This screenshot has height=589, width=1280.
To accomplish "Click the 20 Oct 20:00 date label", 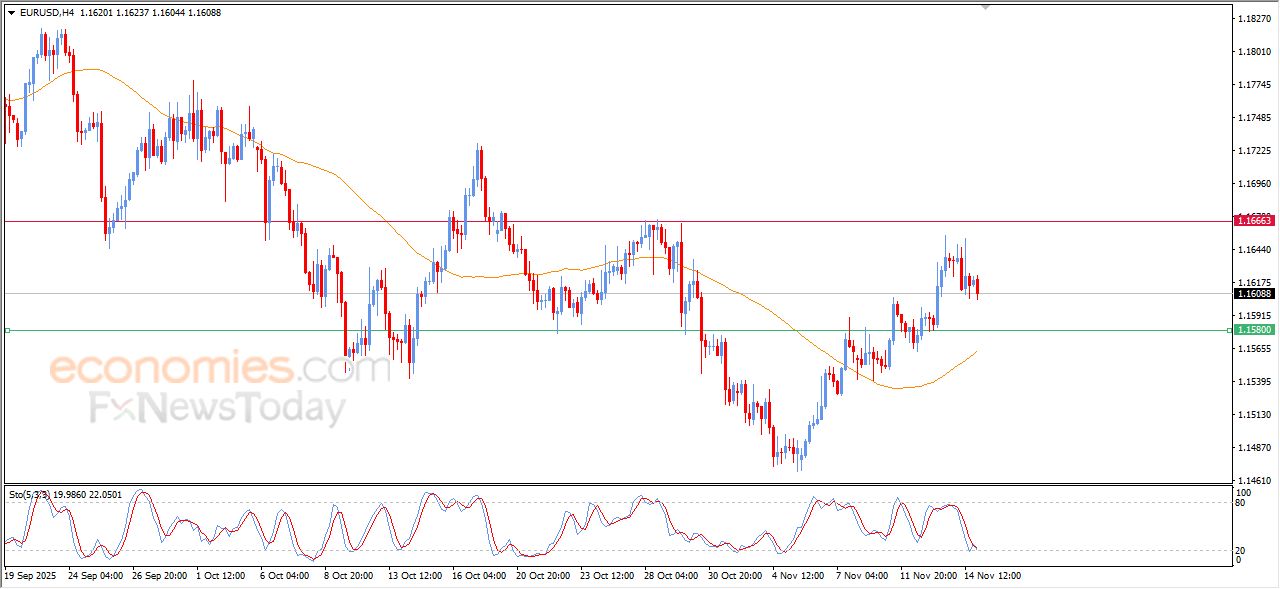I will 544,576.
